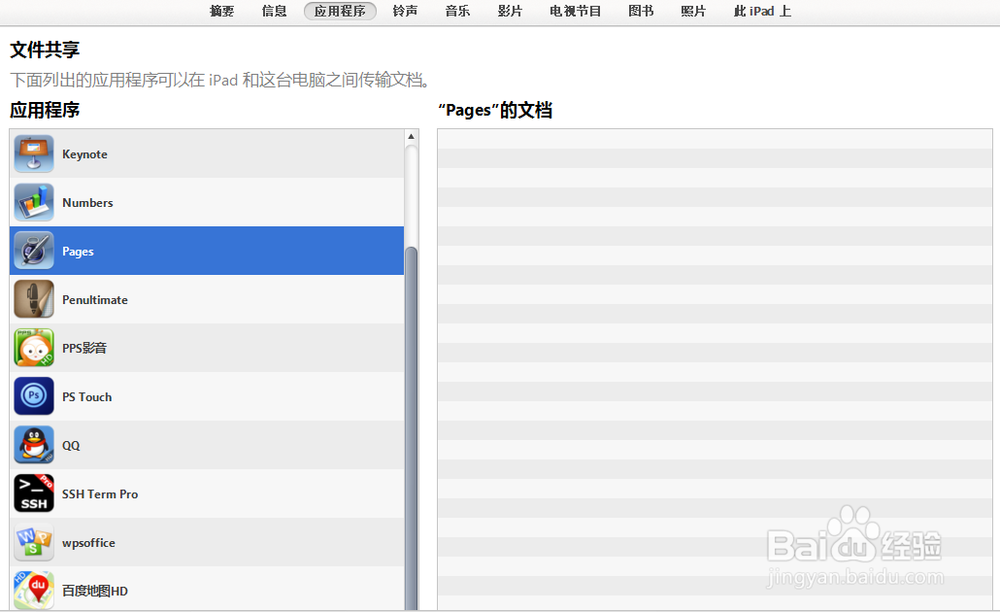The height and width of the screenshot is (612, 1000).
Task: Open the 电视节目 section
Action: click(x=574, y=12)
